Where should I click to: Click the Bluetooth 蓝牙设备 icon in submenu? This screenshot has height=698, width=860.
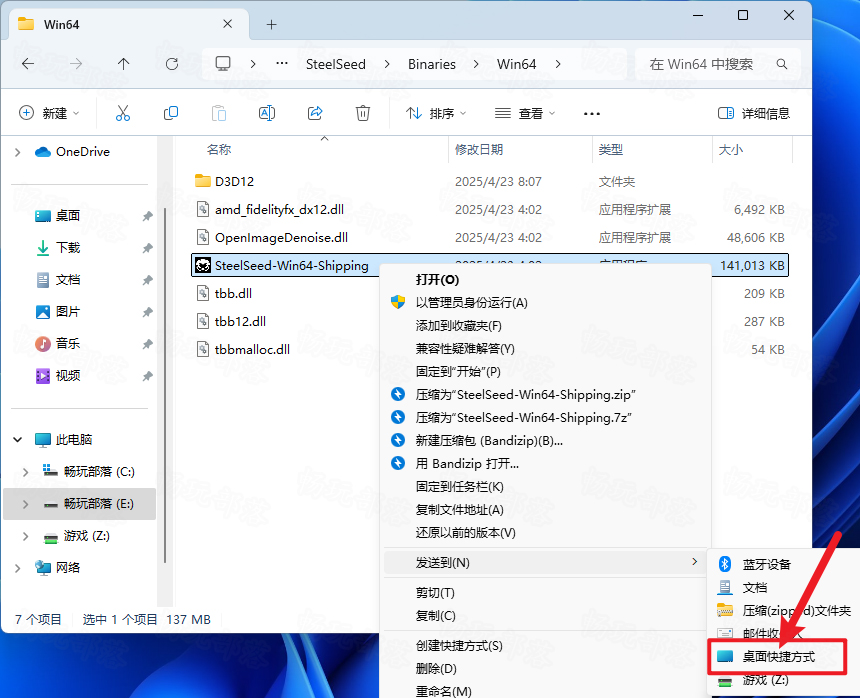[x=725, y=564]
